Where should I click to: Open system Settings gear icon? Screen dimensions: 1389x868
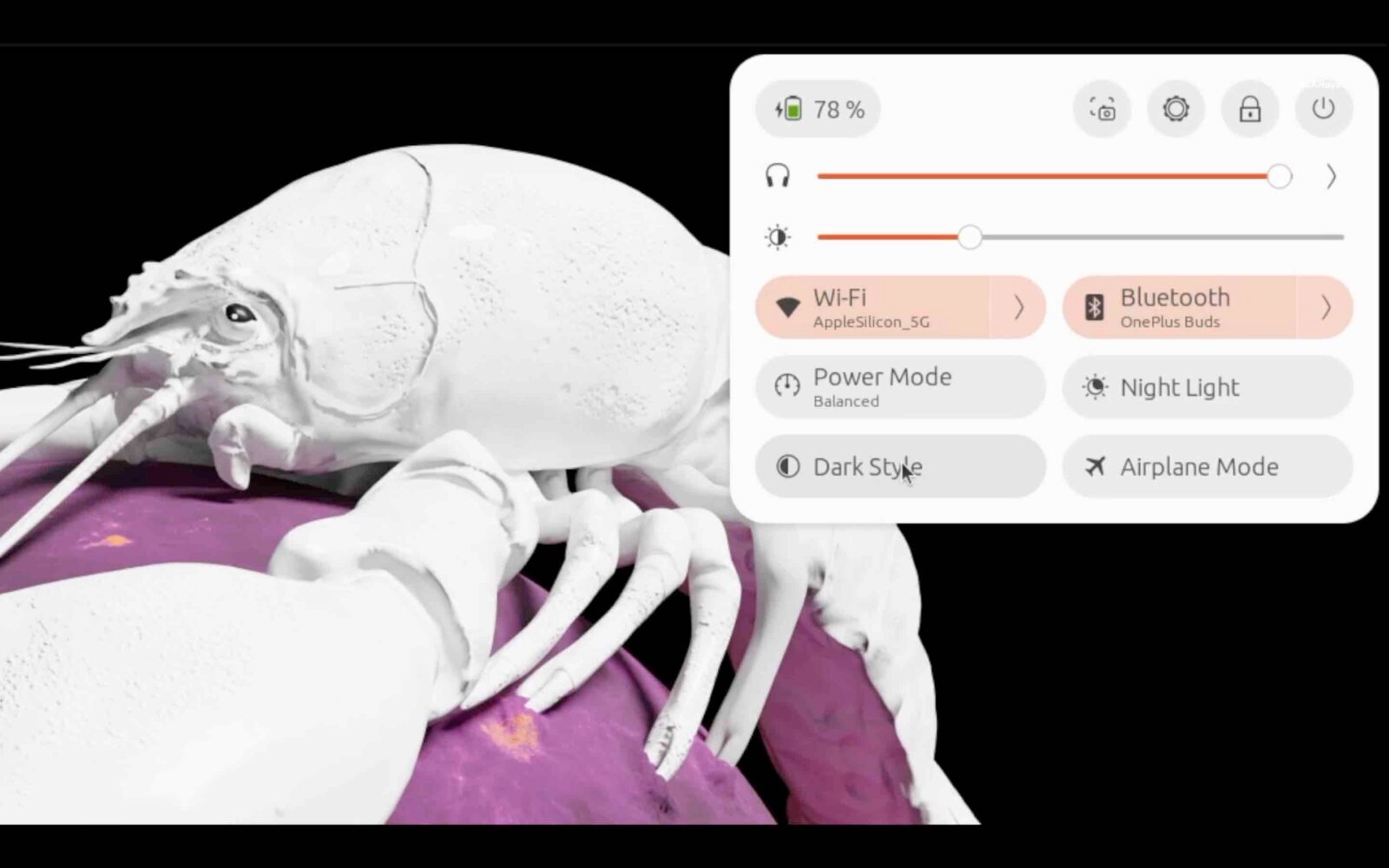pyautogui.click(x=1175, y=109)
